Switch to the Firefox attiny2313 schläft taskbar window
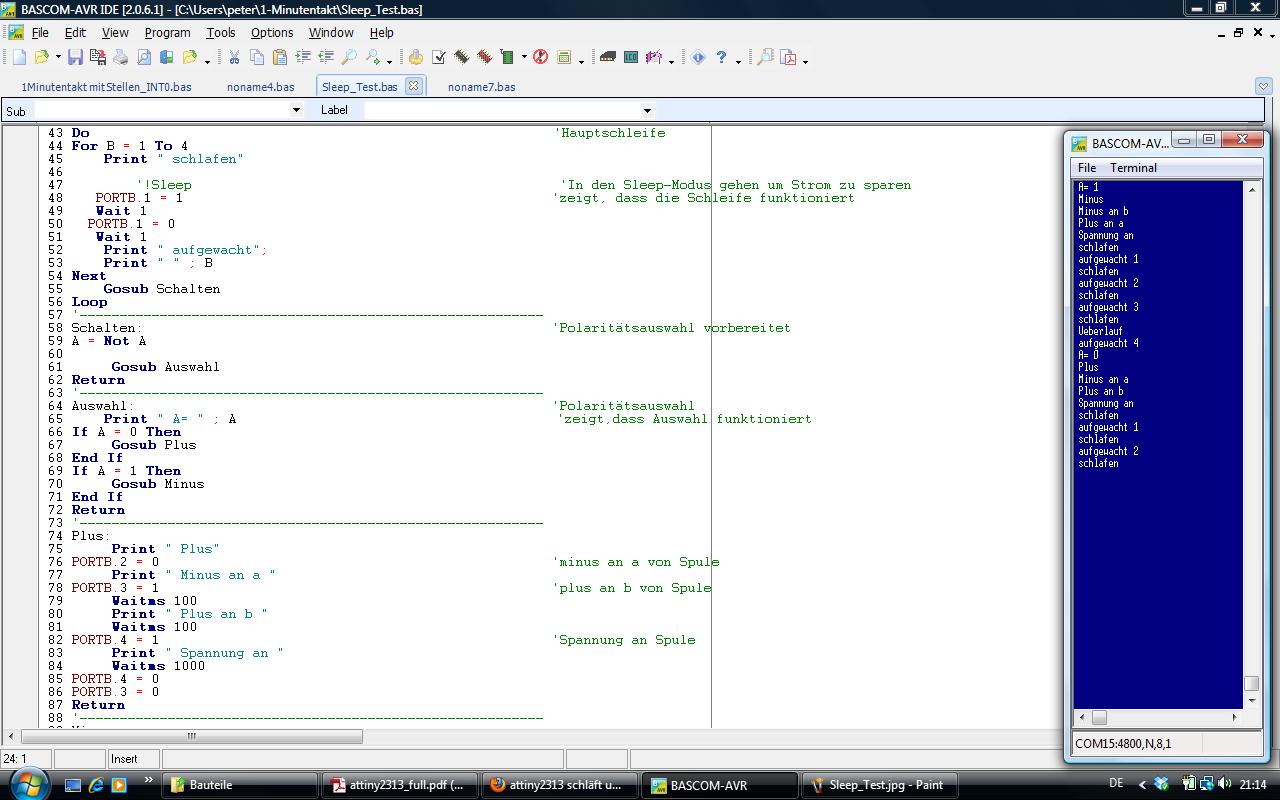 point(560,785)
